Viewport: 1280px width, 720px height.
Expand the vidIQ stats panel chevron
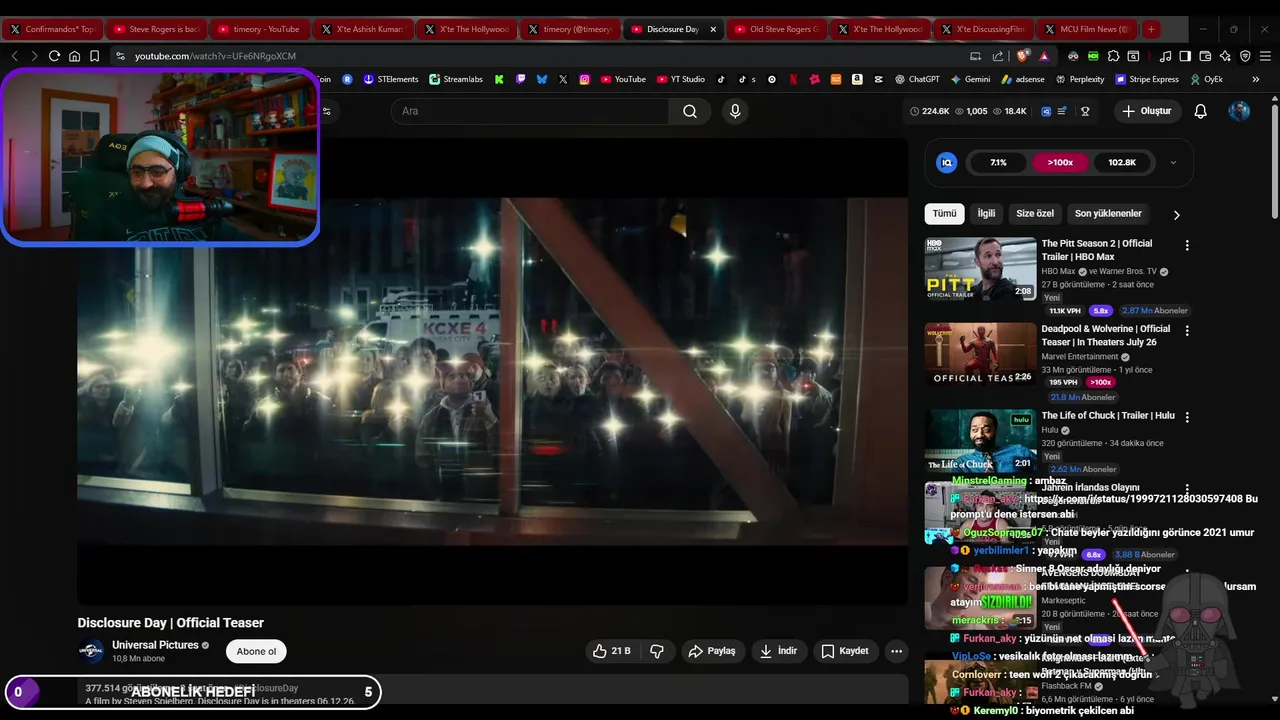1173,162
